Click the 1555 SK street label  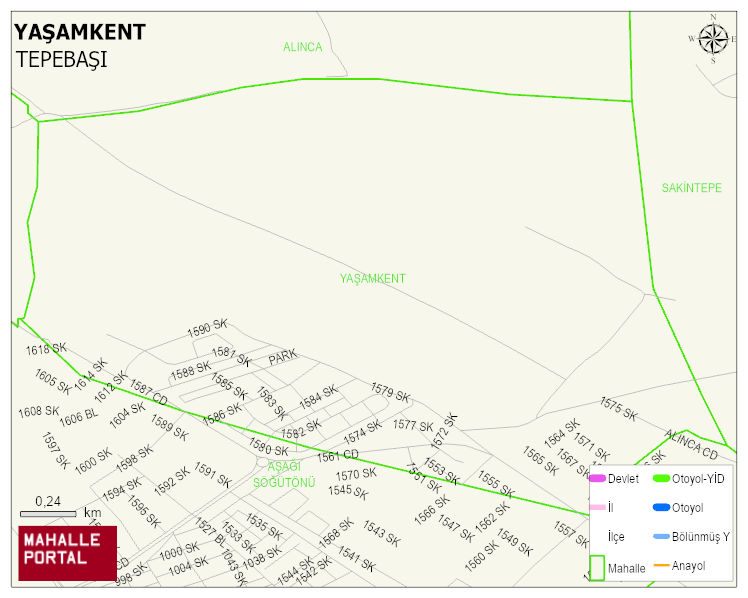[x=496, y=485]
